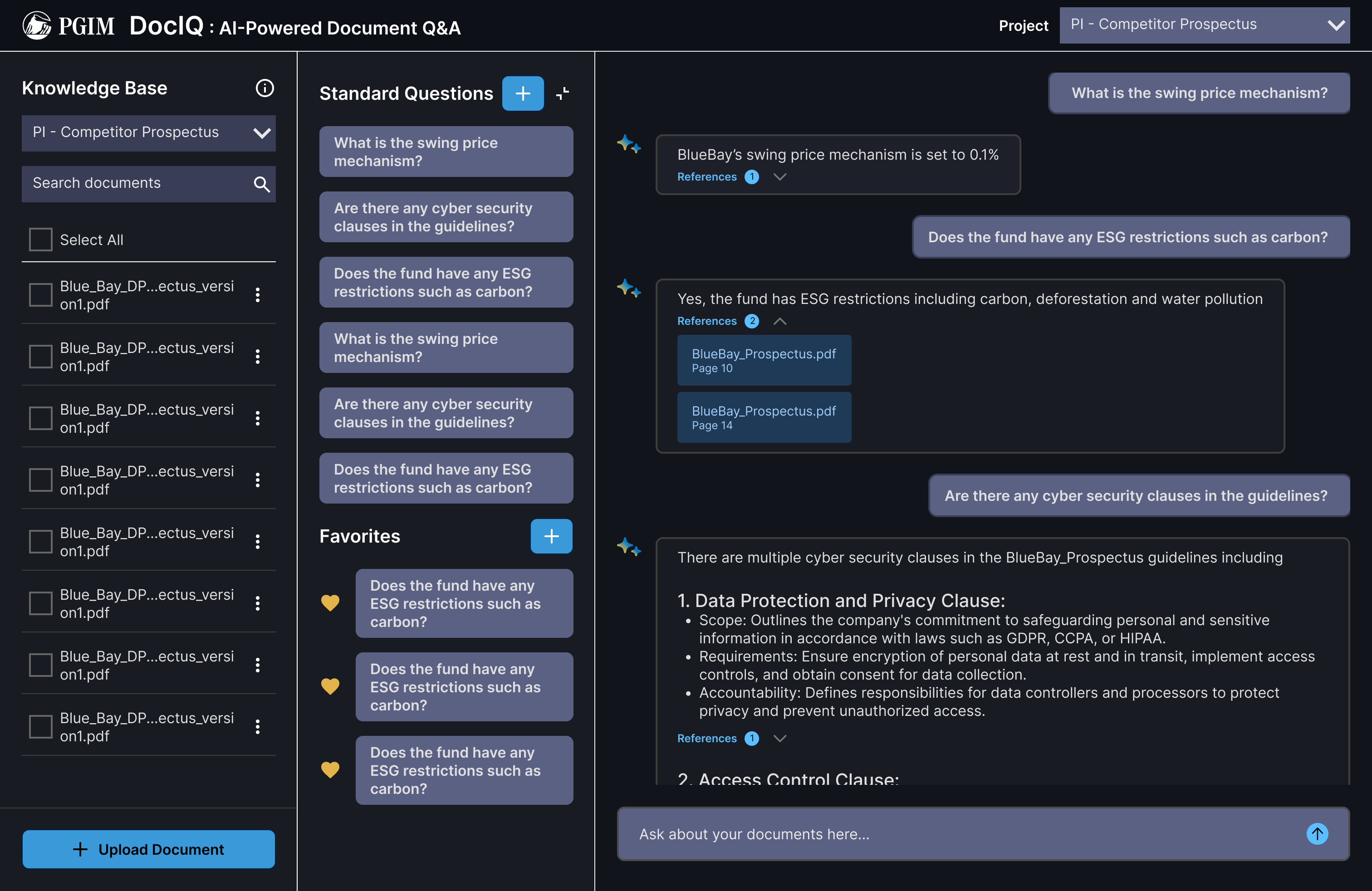The height and width of the screenshot is (891, 1372).
Task: Click the 'What is the swing price mechanism?' chat message
Action: (1199, 93)
